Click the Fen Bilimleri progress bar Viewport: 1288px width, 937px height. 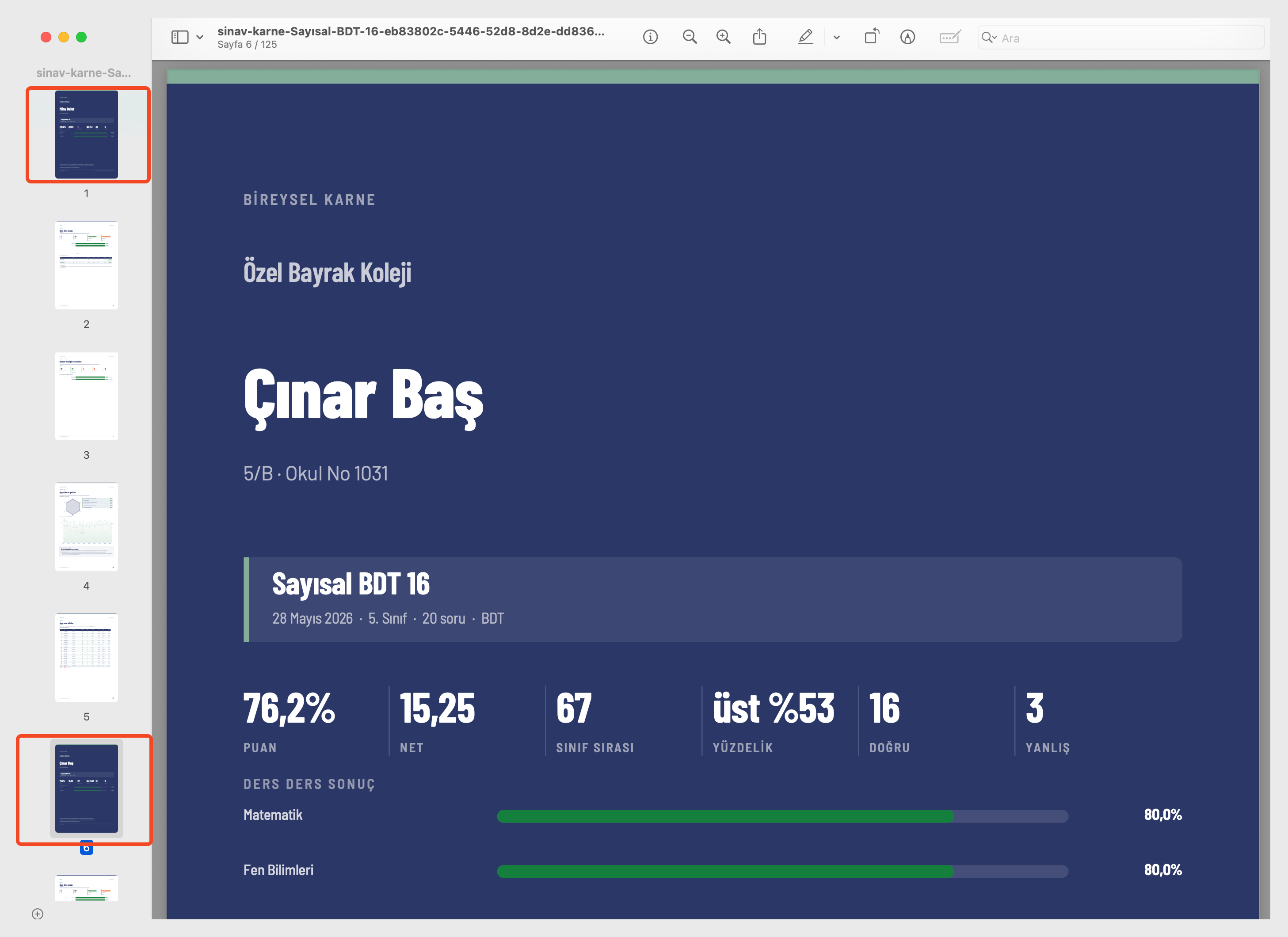click(782, 871)
